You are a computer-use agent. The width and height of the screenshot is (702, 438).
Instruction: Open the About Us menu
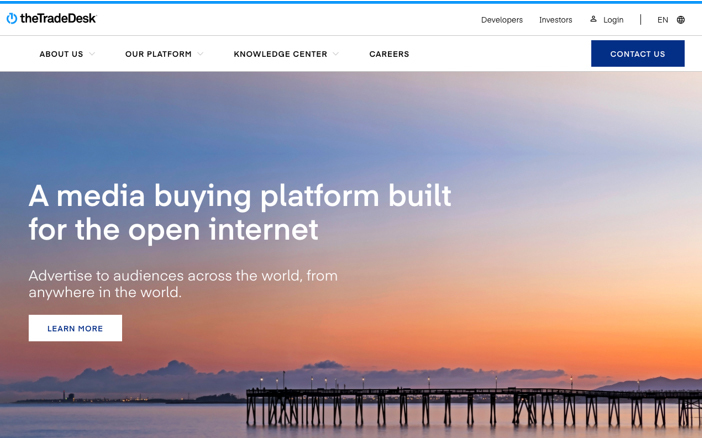pyautogui.click(x=61, y=54)
